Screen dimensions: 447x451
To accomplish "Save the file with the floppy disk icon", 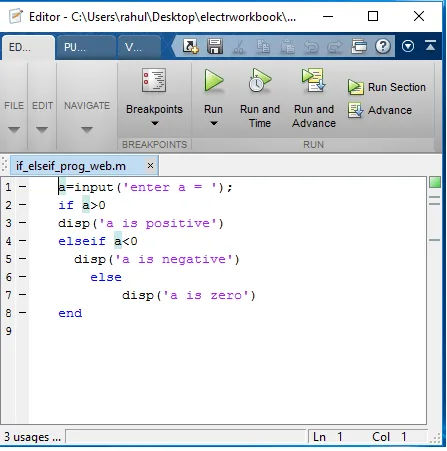I will click(215, 46).
